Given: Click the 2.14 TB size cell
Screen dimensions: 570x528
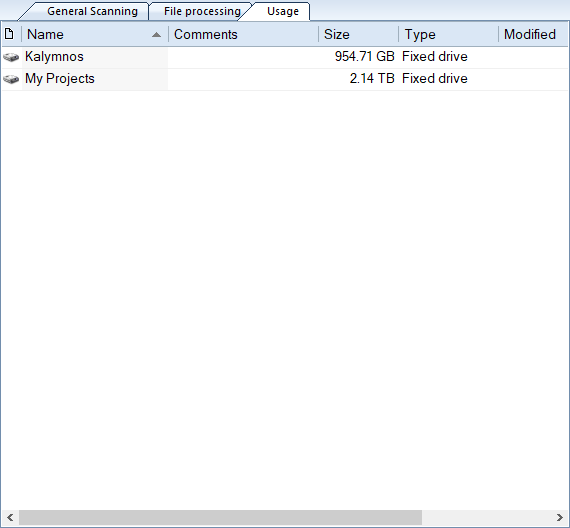Looking at the screenshot, I should 372,79.
